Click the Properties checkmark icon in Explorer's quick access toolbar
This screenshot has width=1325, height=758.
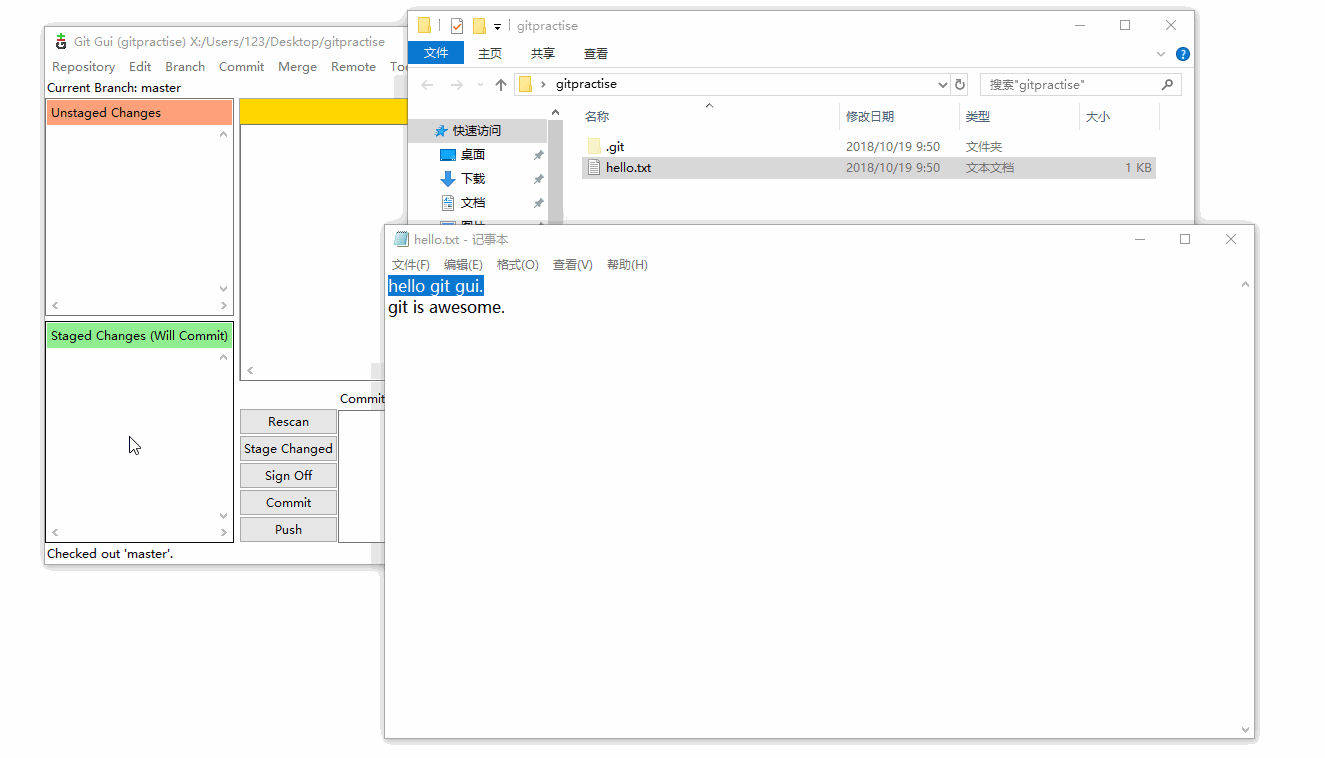tap(457, 26)
